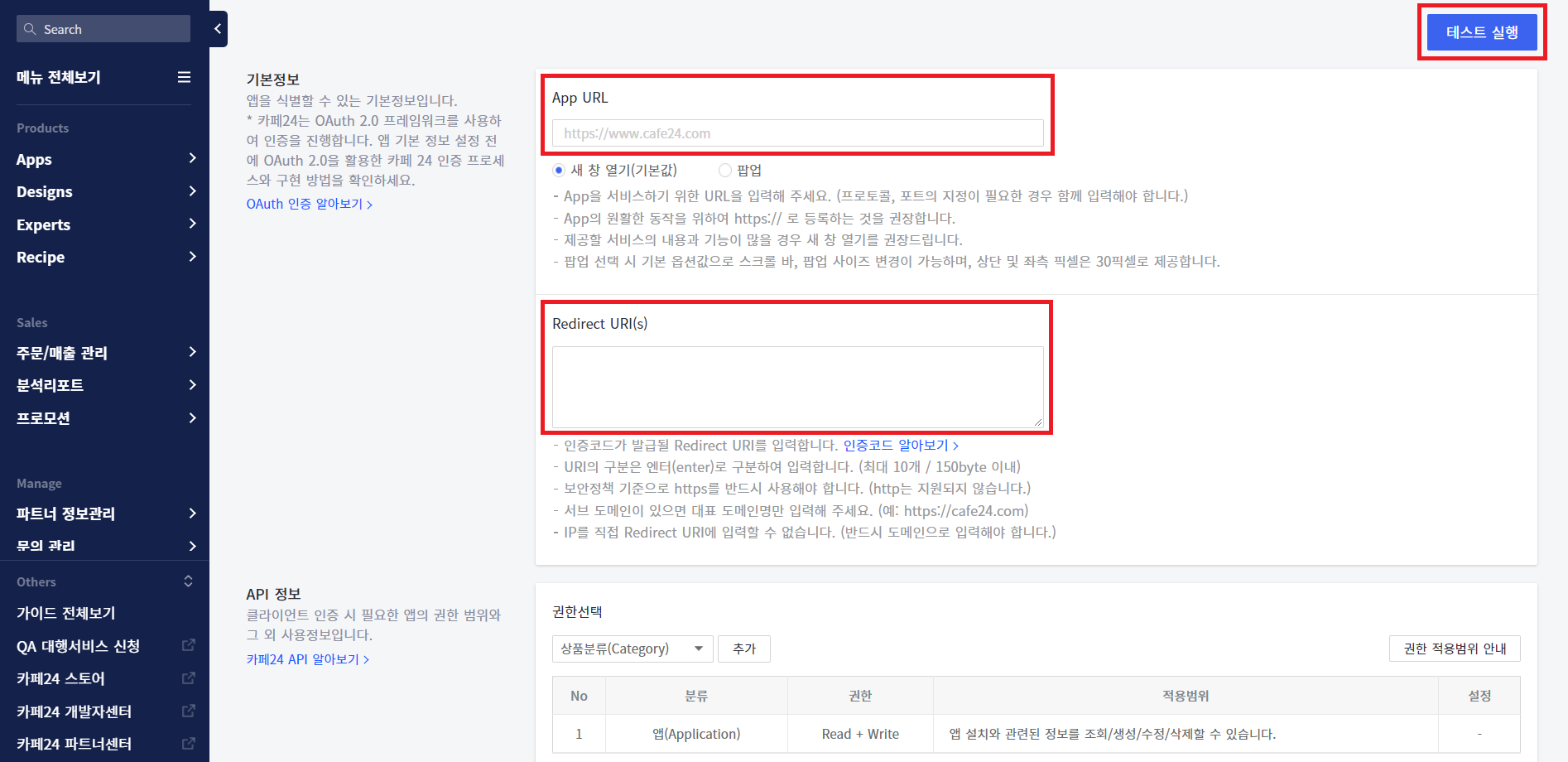Open the 파트너 정보관리 menu item
Screen dimensions: 1568x762
coord(66,514)
